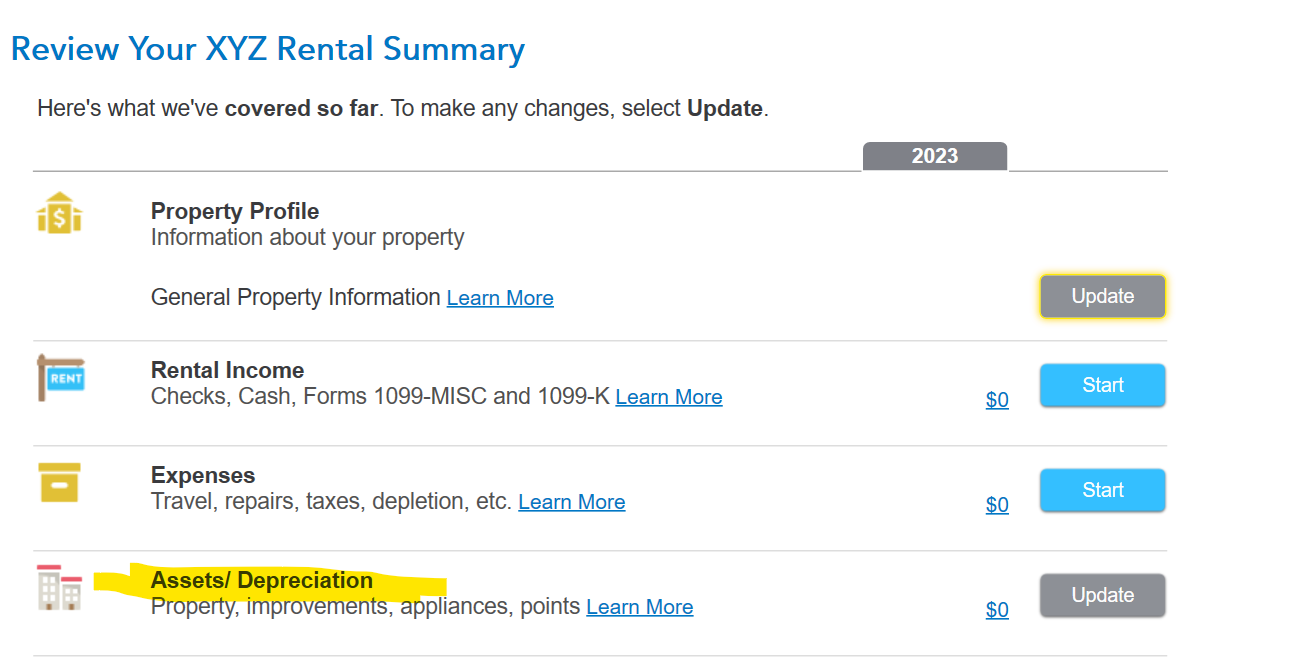The height and width of the screenshot is (664, 1306).
Task: Update the Property Profile section
Action: pyautogui.click(x=1102, y=296)
